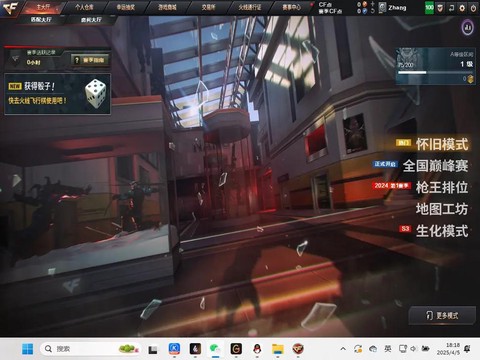
Task: Toggle the music note icon
Action: (451, 8)
